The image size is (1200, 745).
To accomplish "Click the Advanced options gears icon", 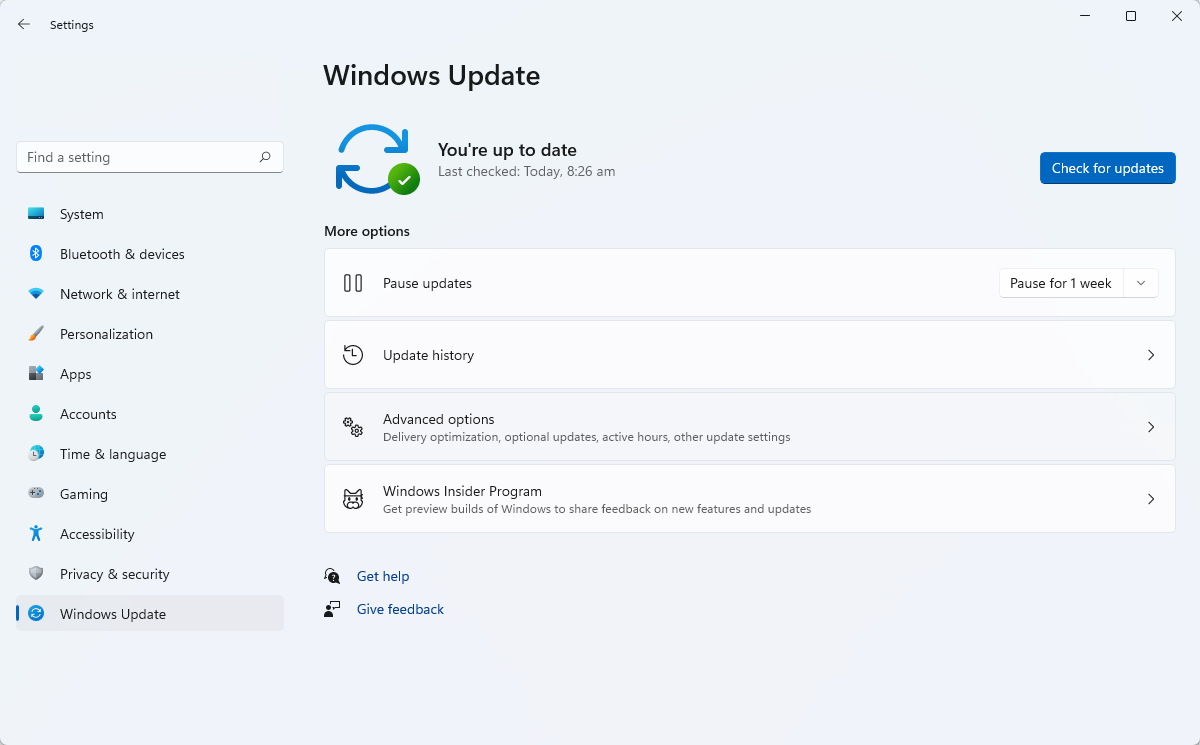I will tap(353, 427).
